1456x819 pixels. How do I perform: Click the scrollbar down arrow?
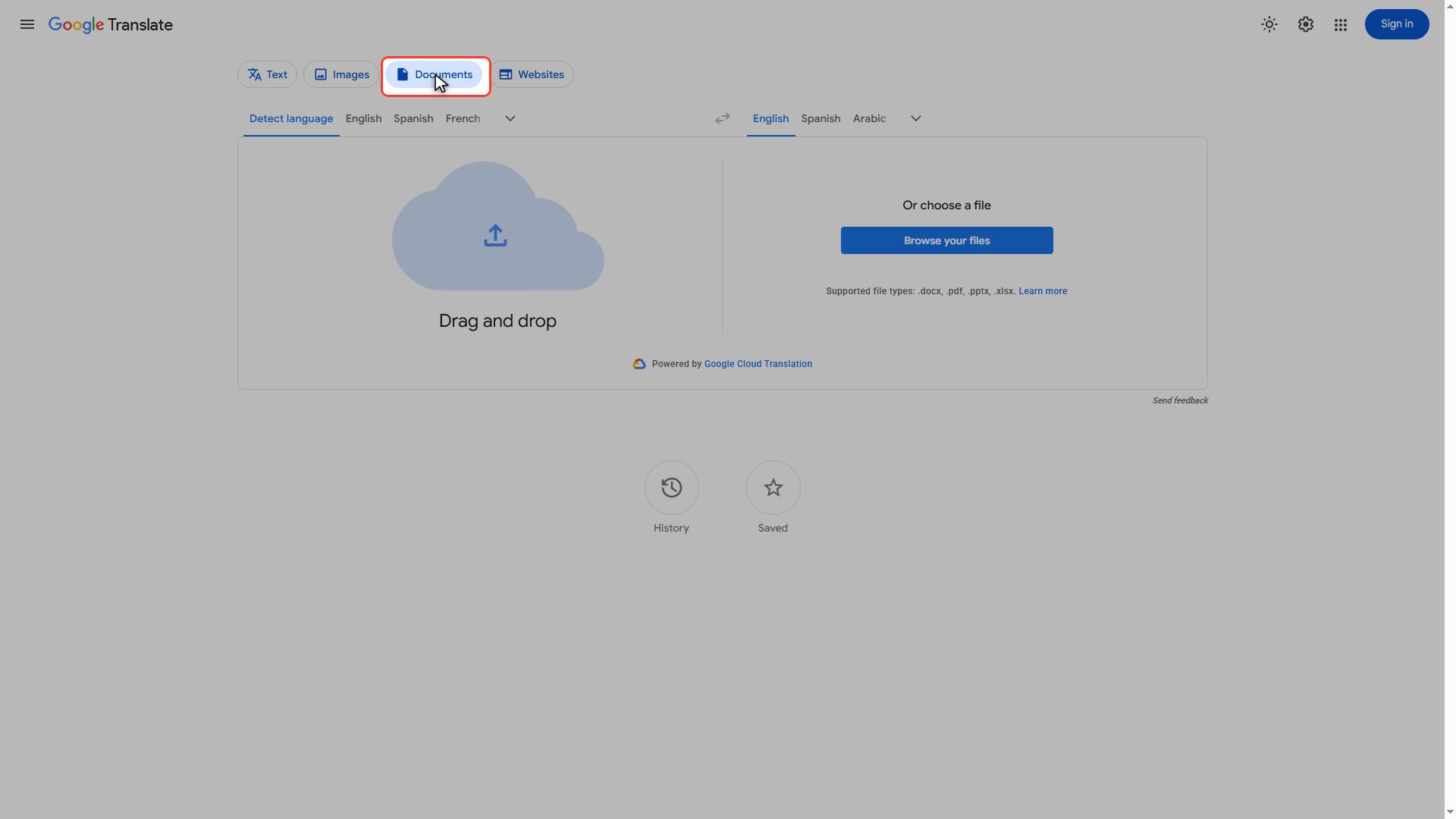pos(1450,812)
